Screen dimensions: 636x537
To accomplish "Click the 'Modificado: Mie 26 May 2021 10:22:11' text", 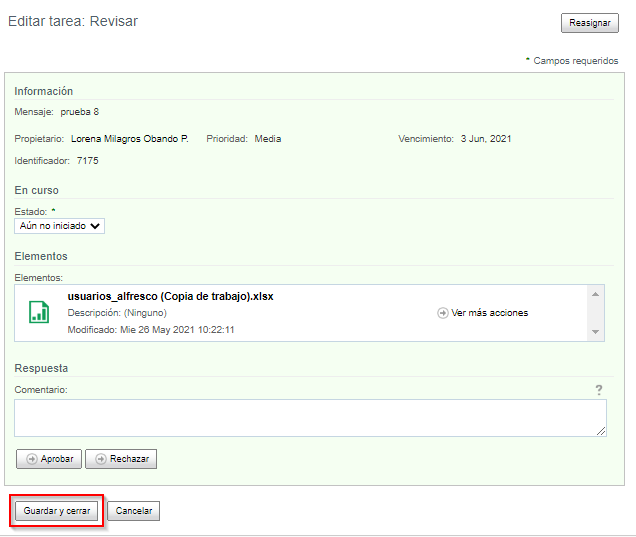I will [151, 330].
